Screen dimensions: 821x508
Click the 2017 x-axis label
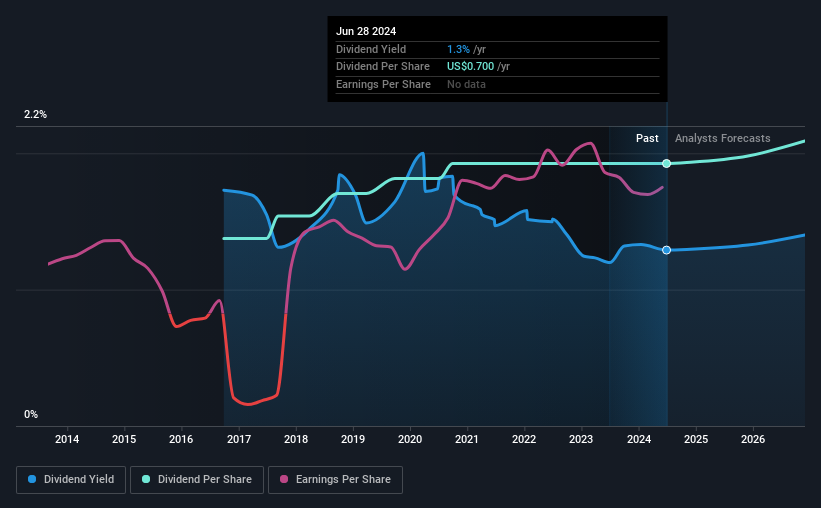coord(239,439)
